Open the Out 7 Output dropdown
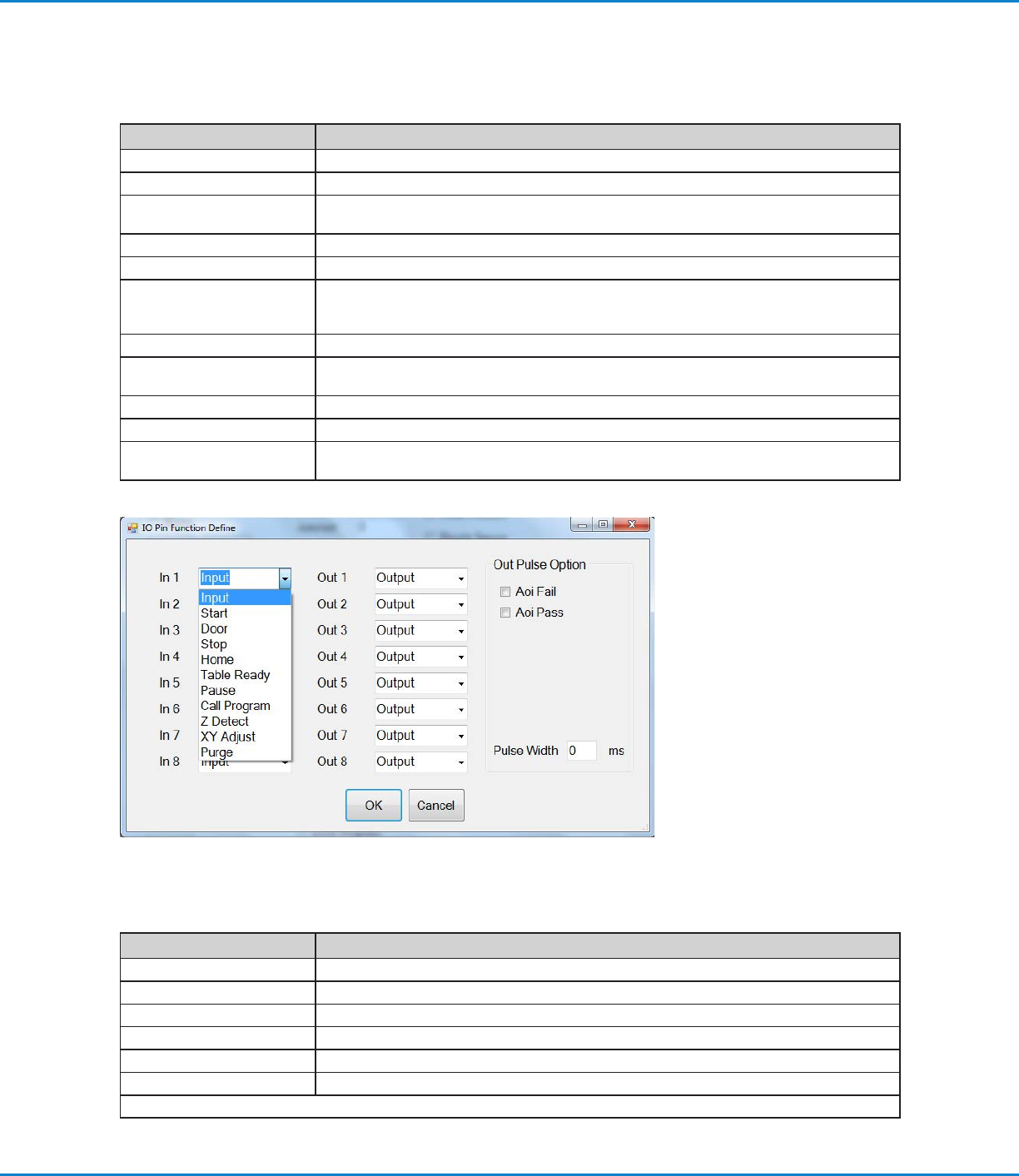 (x=420, y=736)
